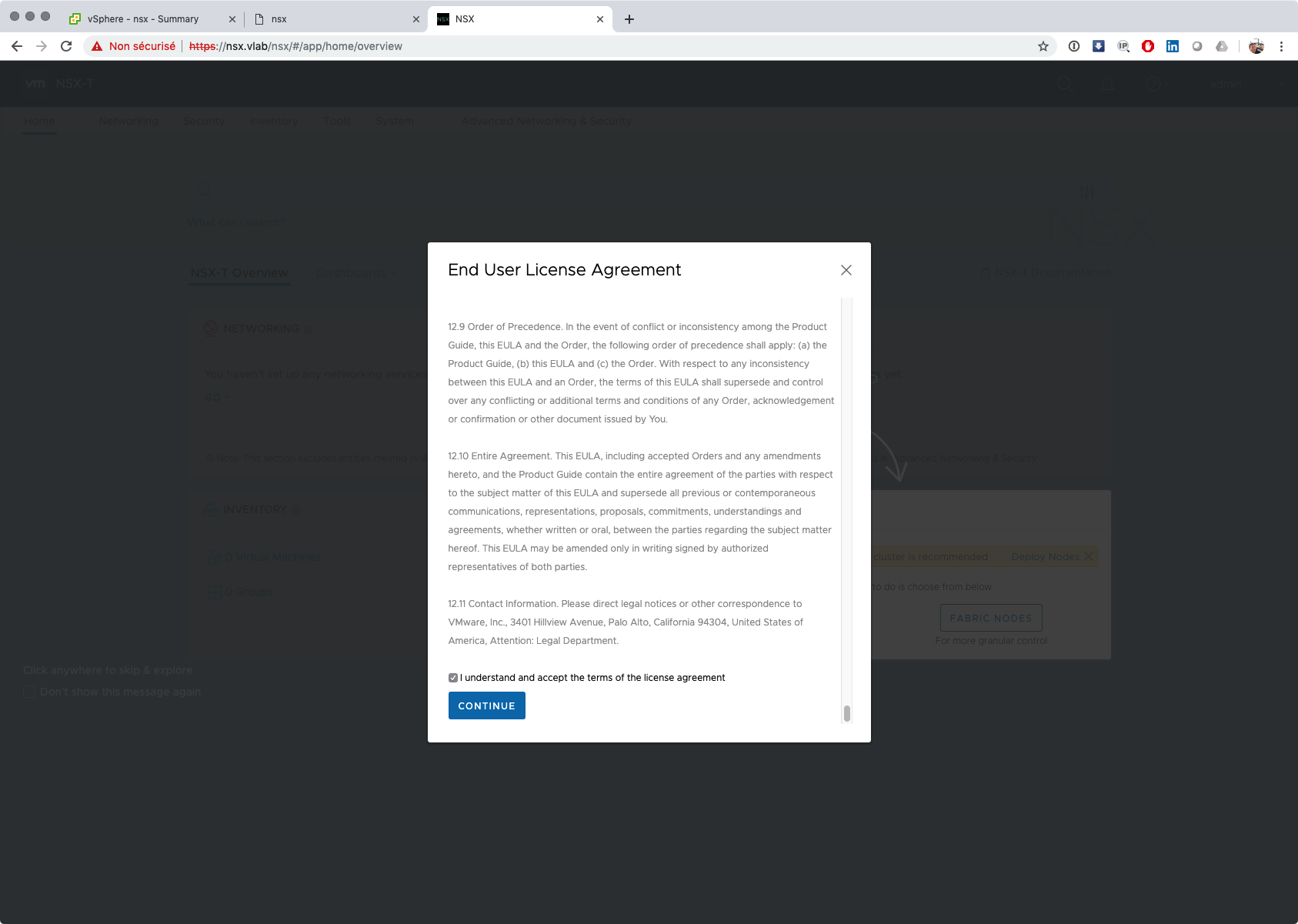Click the FABRIC NODES button
This screenshot has height=924, width=1298.
[x=990, y=618]
